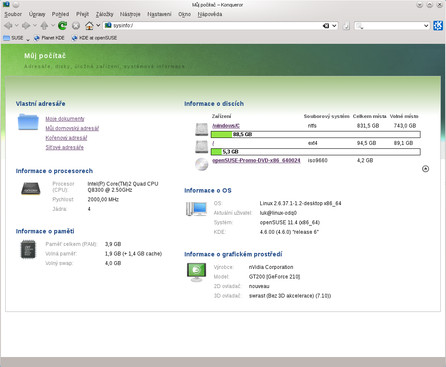
Task: Go forward with the right arrow button
Action: [x=26, y=26]
